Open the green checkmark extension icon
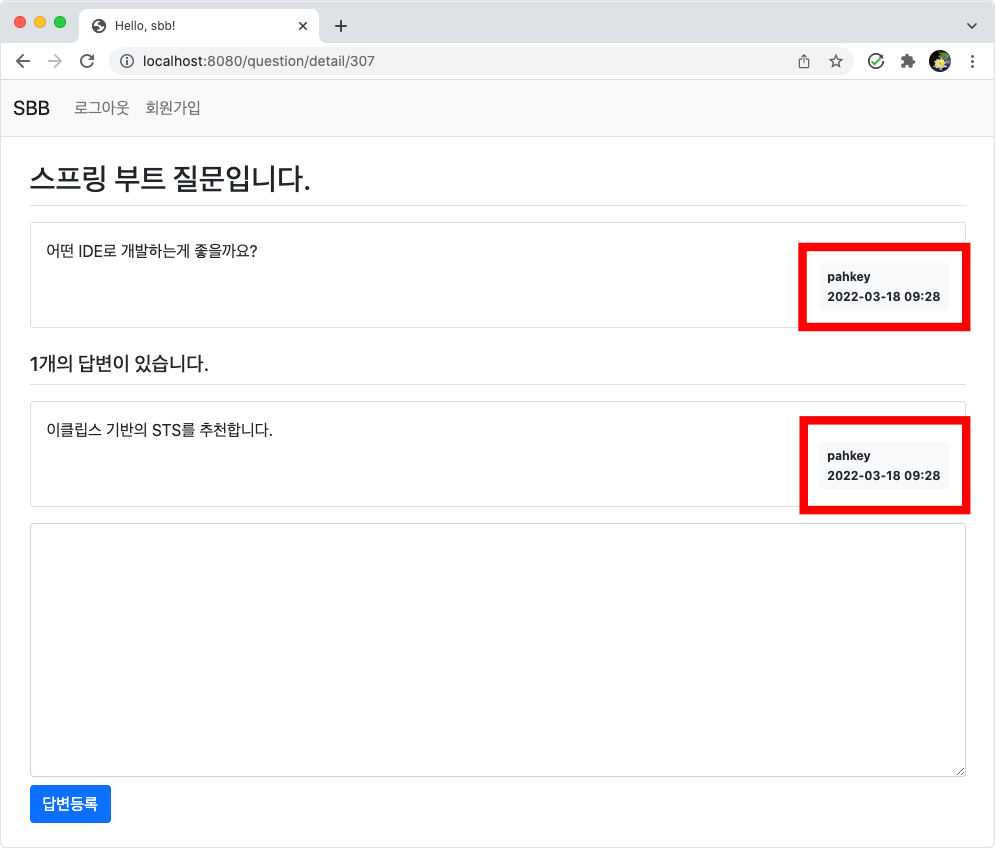995x848 pixels. click(876, 61)
